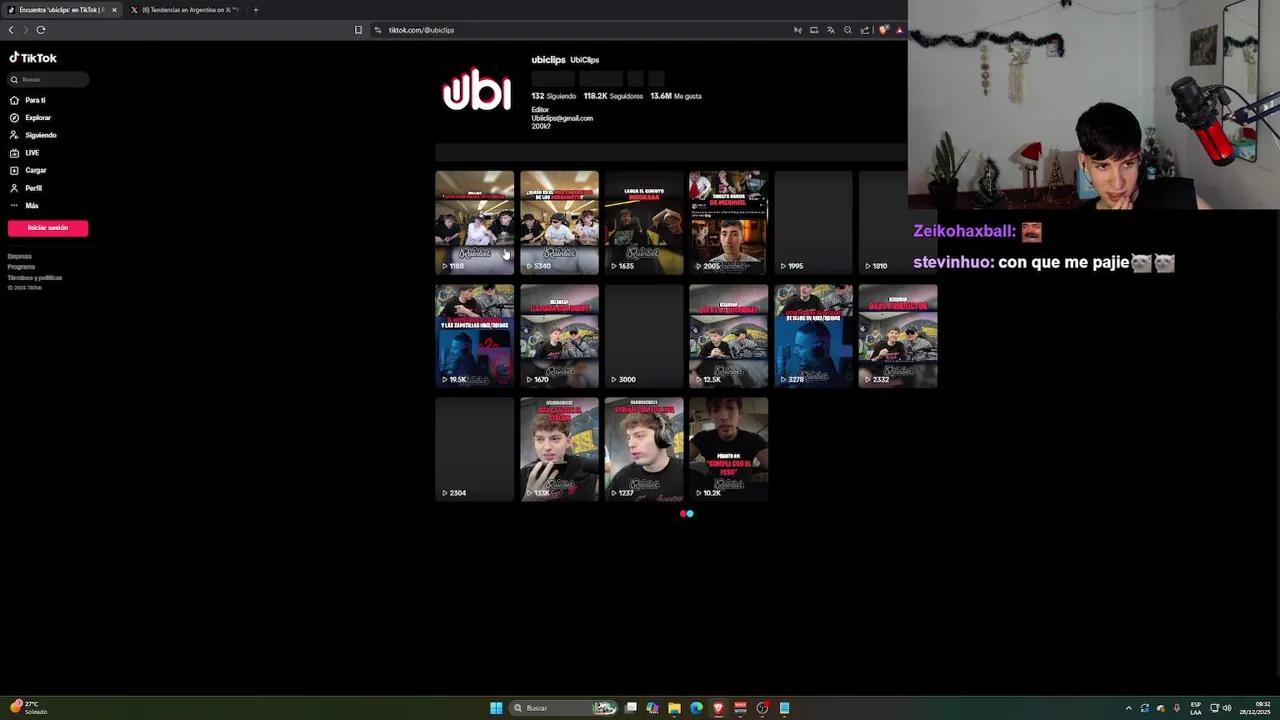Open the video with 12.5K views
This screenshot has height=720, width=1280.
click(728, 336)
